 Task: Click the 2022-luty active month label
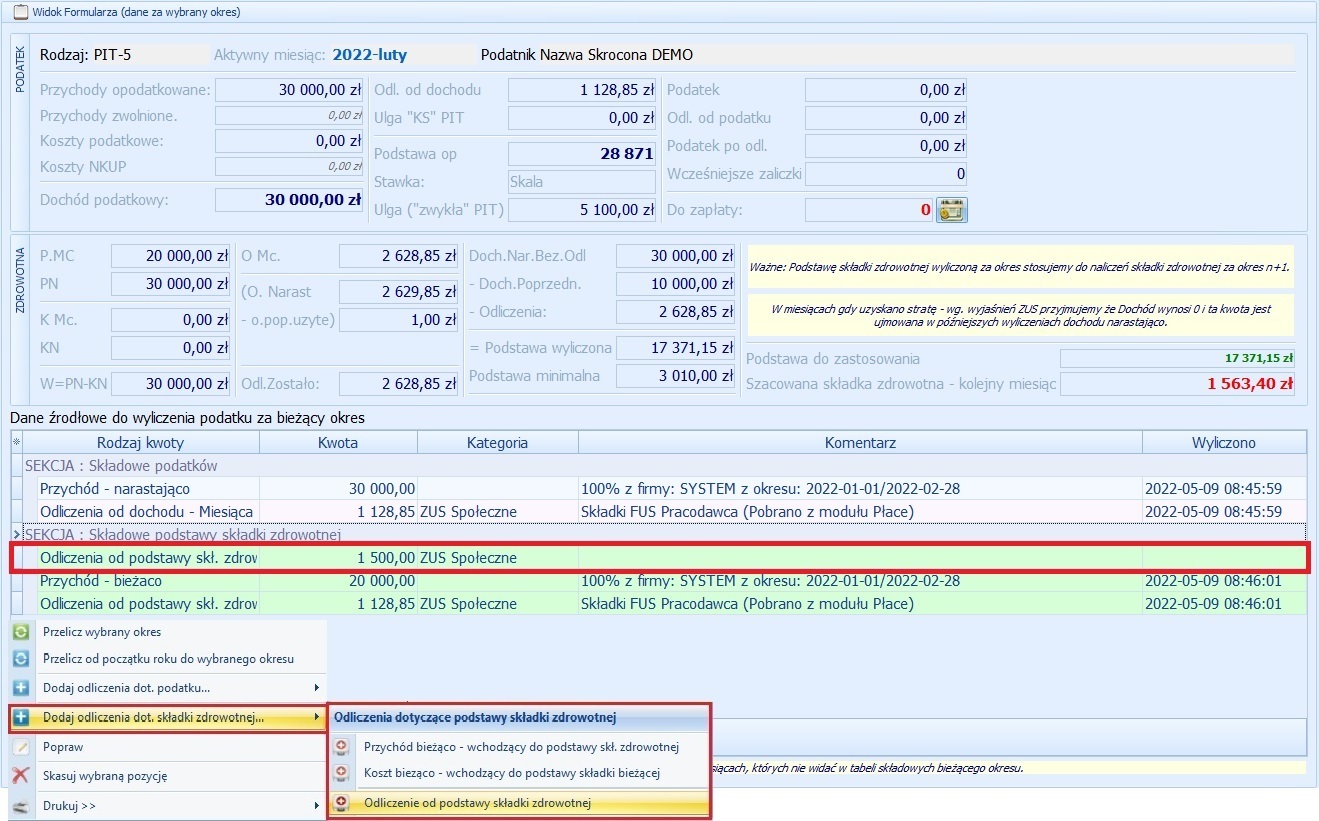pos(370,55)
